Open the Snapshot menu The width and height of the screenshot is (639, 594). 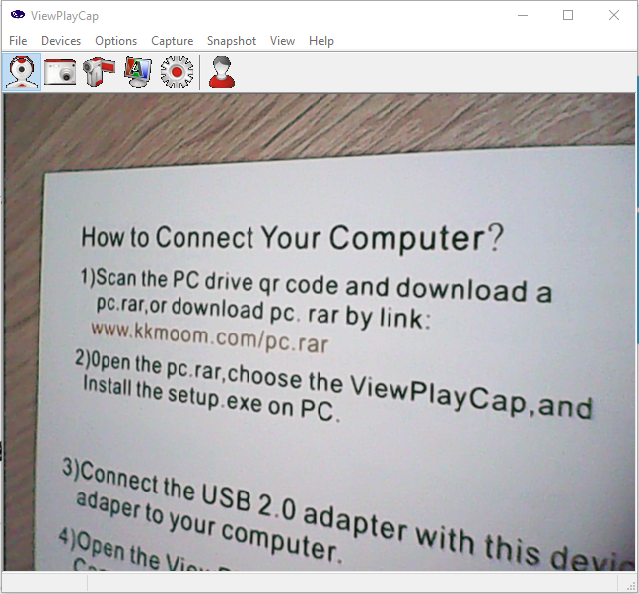coord(231,41)
